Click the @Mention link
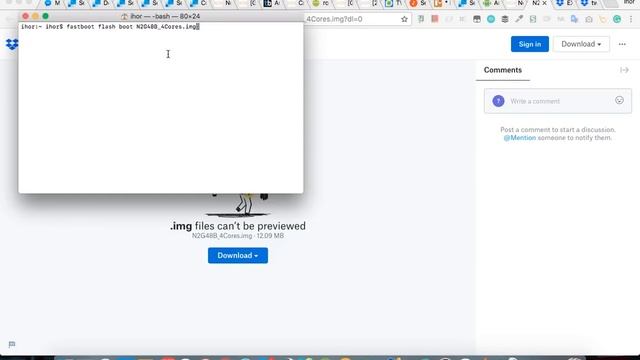Screen dimensions: 640x360 [519, 138]
